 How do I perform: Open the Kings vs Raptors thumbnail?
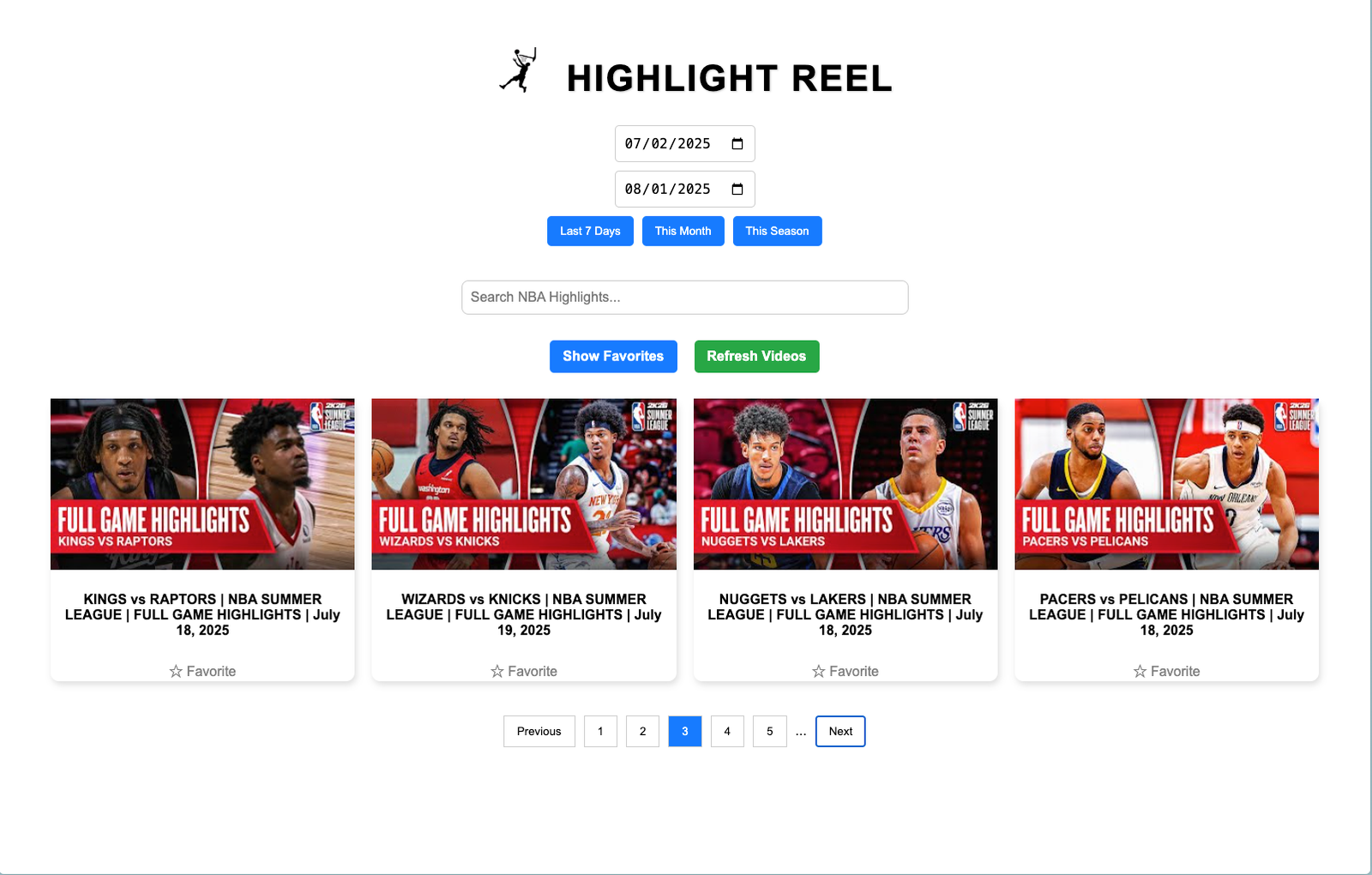[202, 484]
